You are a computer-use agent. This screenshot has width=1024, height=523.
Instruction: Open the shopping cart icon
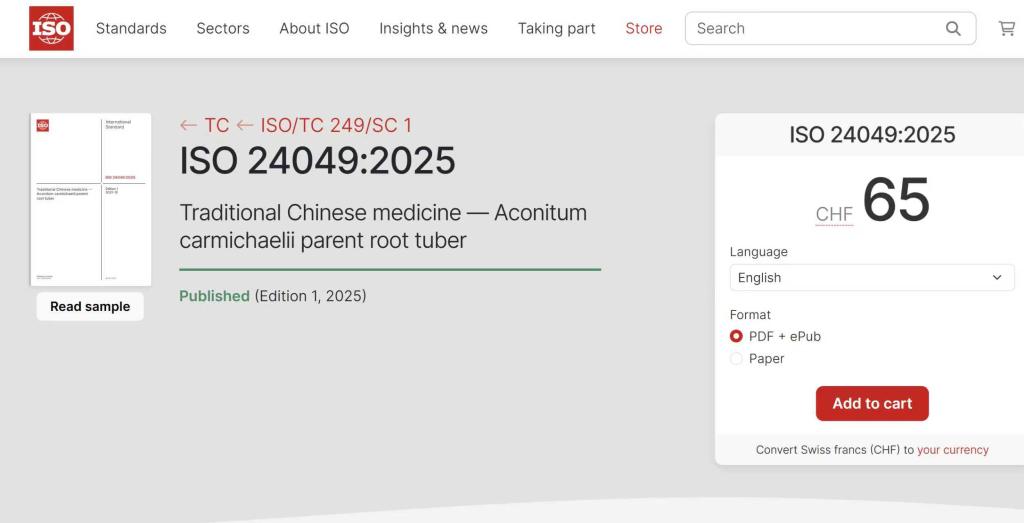tap(1006, 28)
